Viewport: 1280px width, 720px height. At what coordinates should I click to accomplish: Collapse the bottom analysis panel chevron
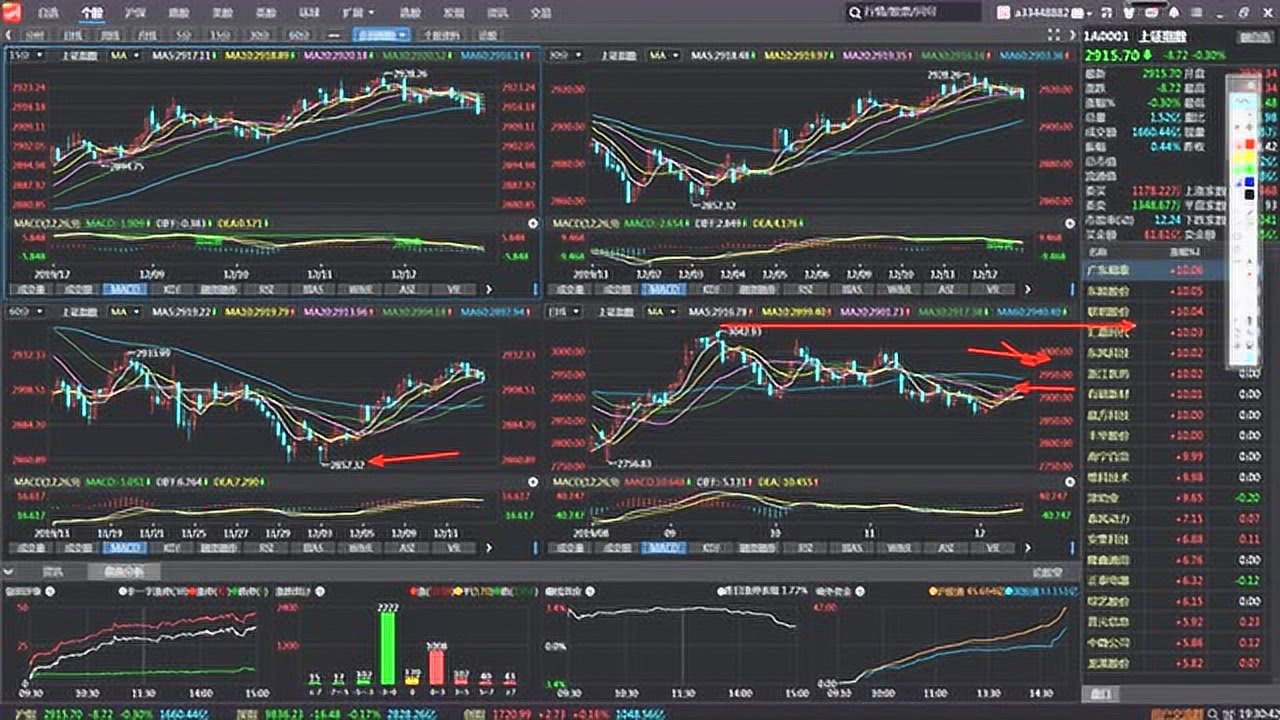pos(9,571)
